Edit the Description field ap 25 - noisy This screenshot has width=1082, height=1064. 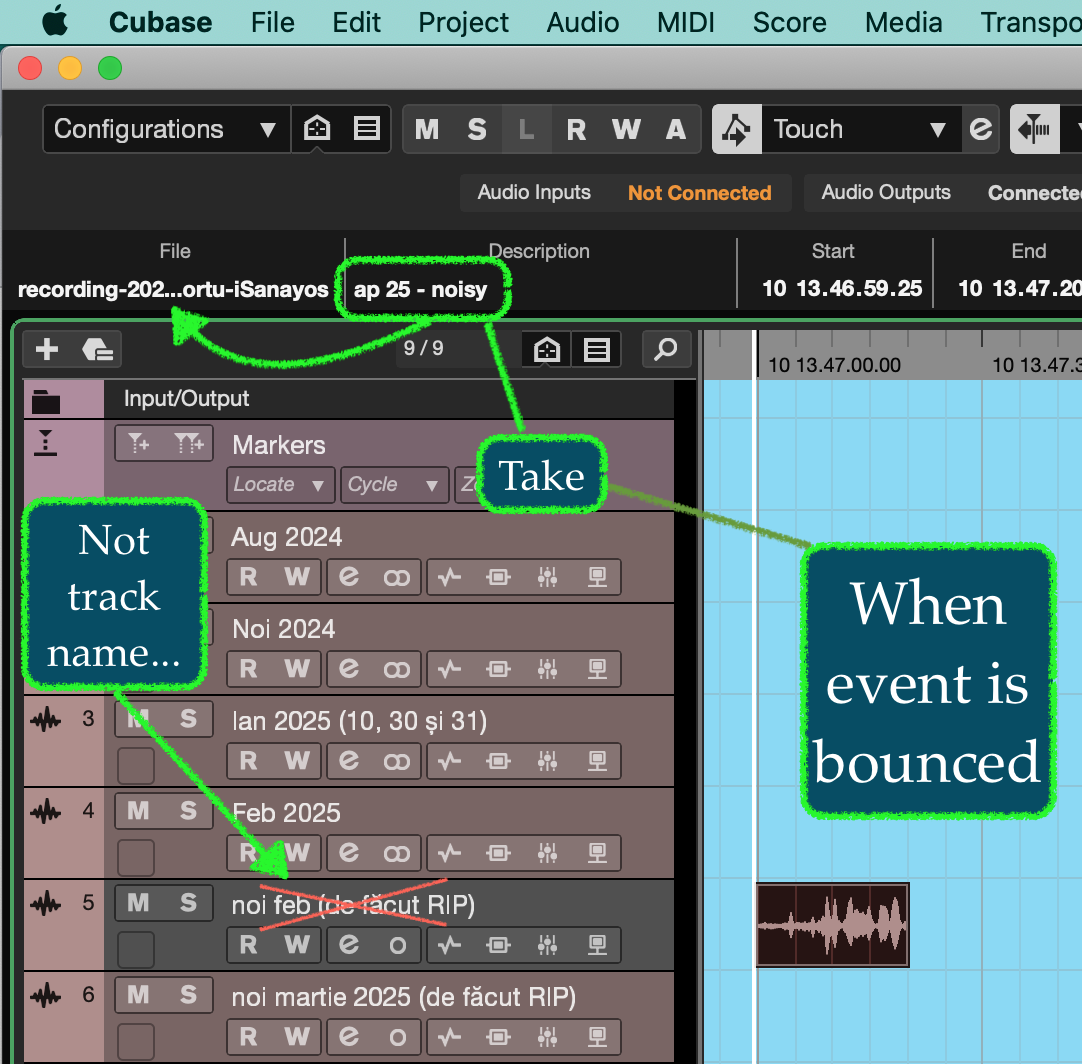[421, 289]
